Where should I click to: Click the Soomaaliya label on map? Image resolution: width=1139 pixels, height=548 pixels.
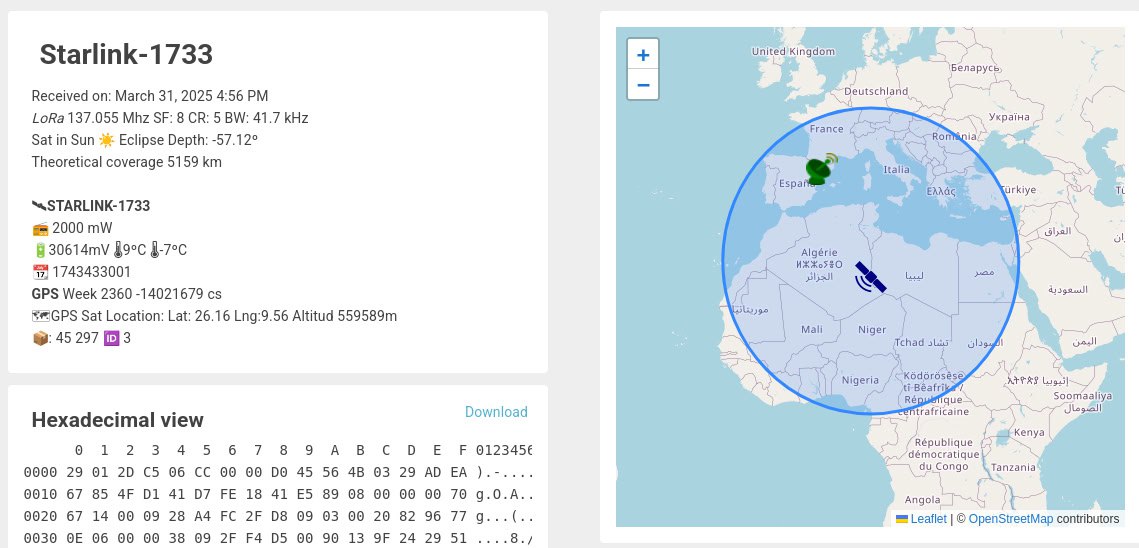point(1082,396)
